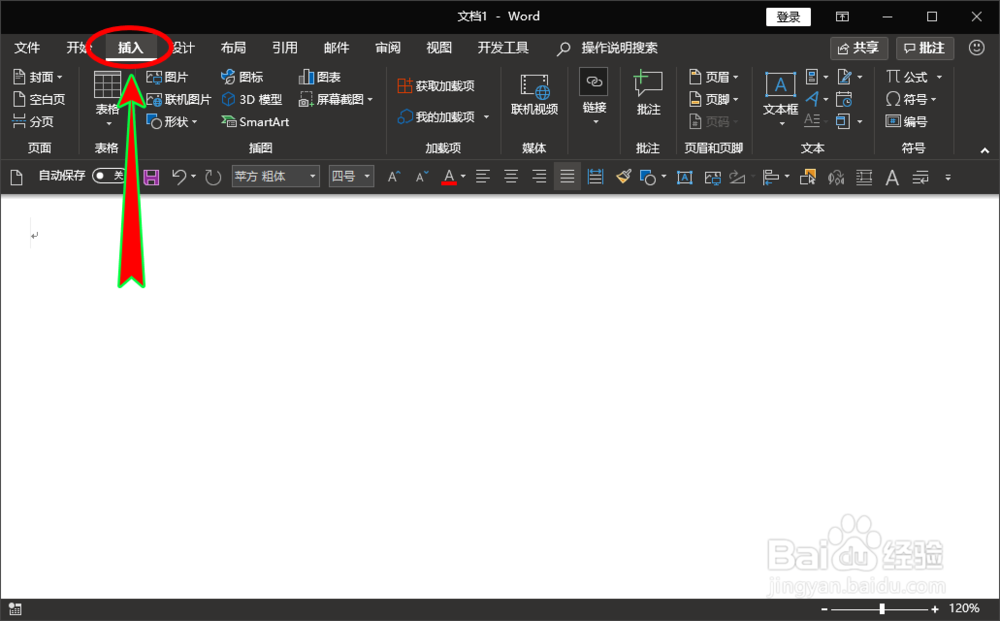Click the macro recording status bar icon
This screenshot has height=621, width=1000.
[x=15, y=609]
